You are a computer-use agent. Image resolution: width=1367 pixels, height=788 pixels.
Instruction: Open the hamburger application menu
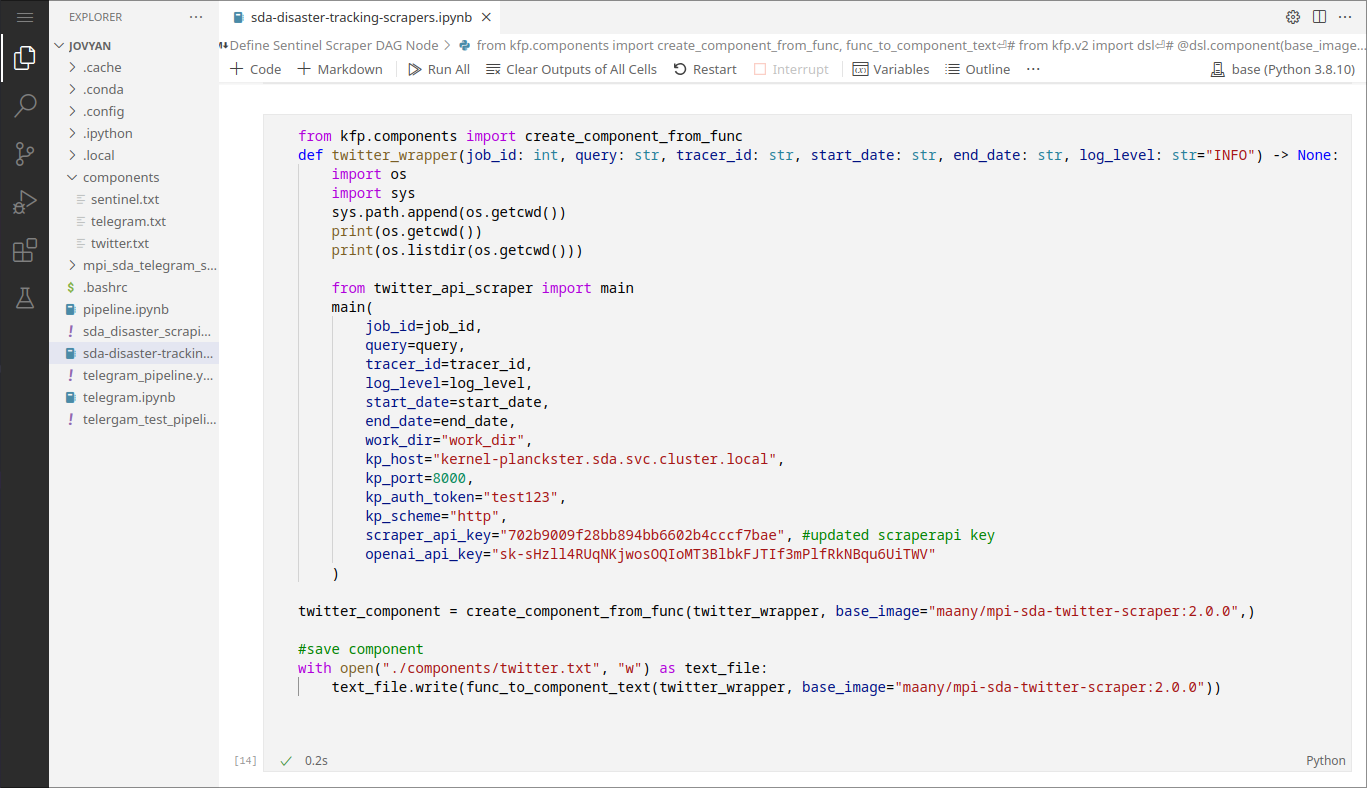coord(25,17)
